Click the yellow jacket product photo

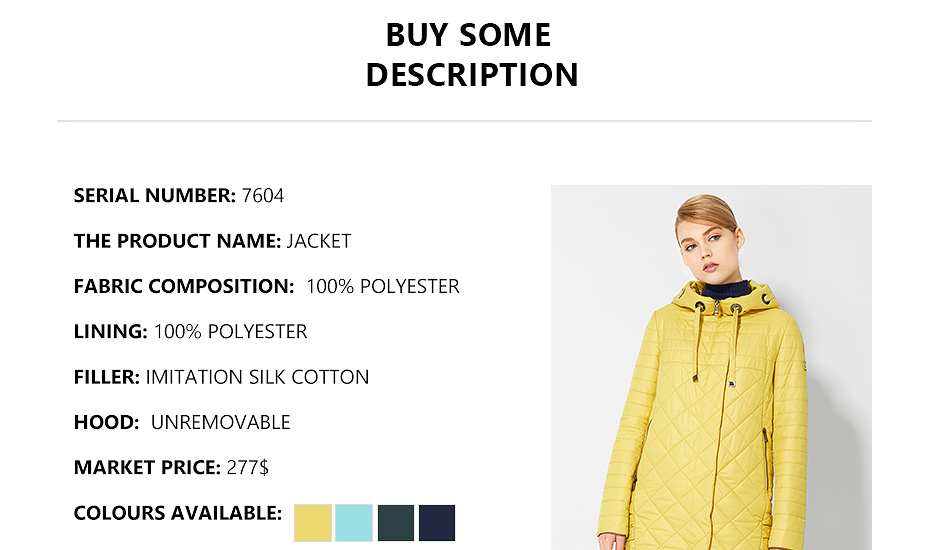(x=711, y=400)
